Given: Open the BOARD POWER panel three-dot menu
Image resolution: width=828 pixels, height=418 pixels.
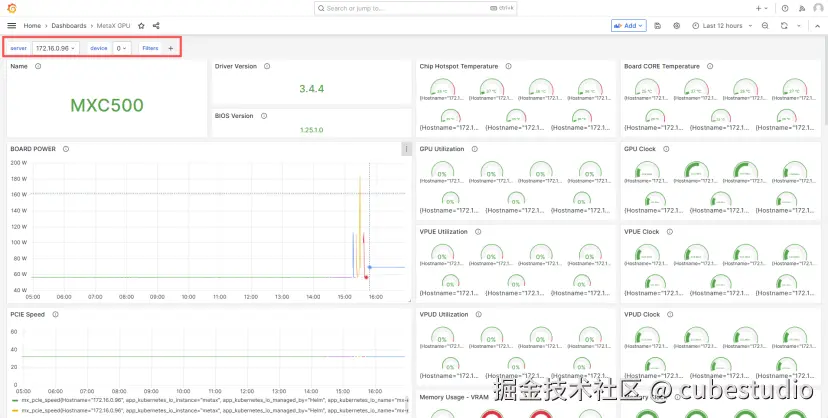Looking at the screenshot, I should 406,149.
